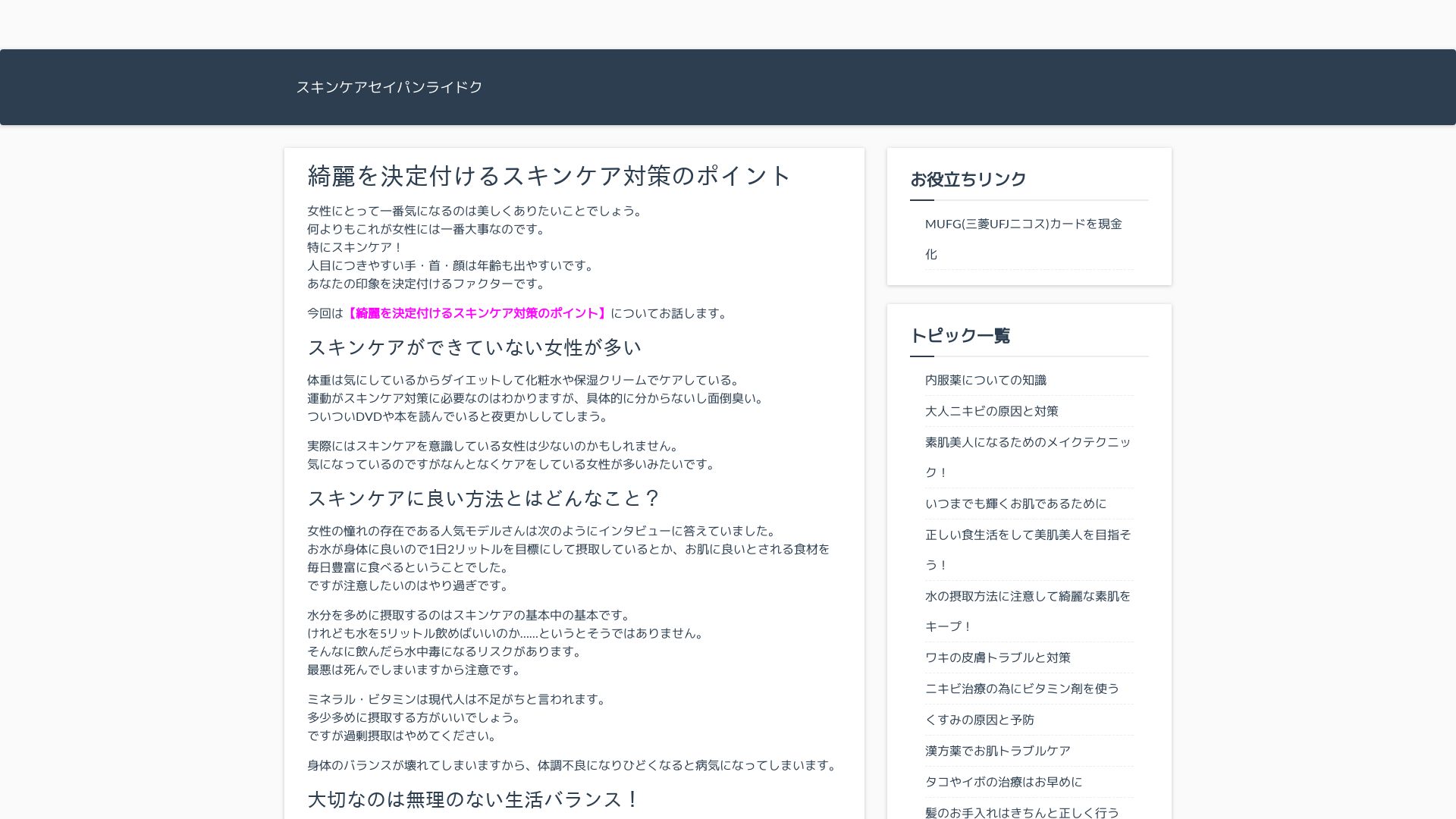
Task: Click the main heading 綺麗を決定付けるスキンケア対策のポイント
Action: [x=549, y=176]
